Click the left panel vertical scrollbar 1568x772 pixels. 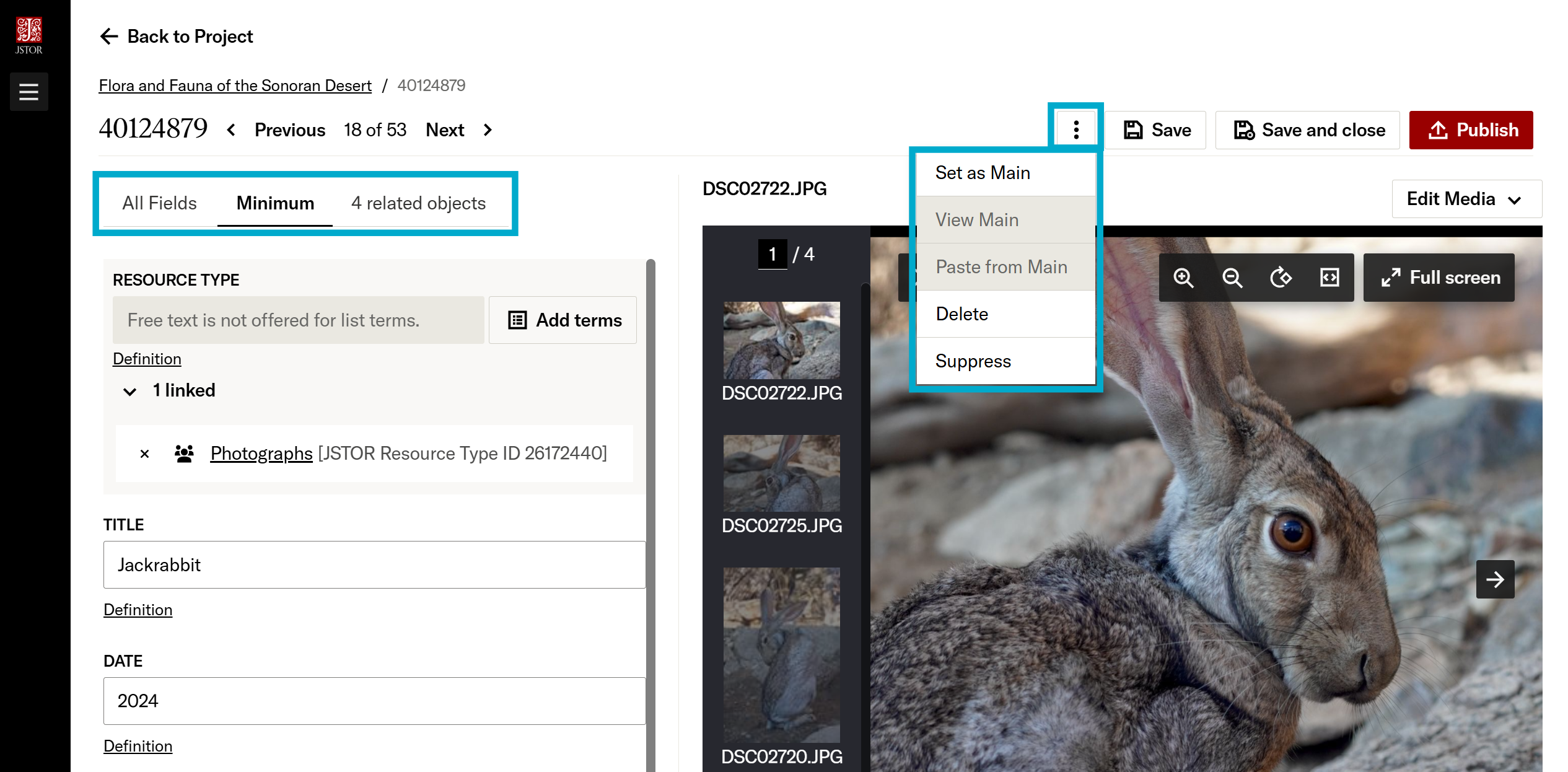(x=650, y=515)
